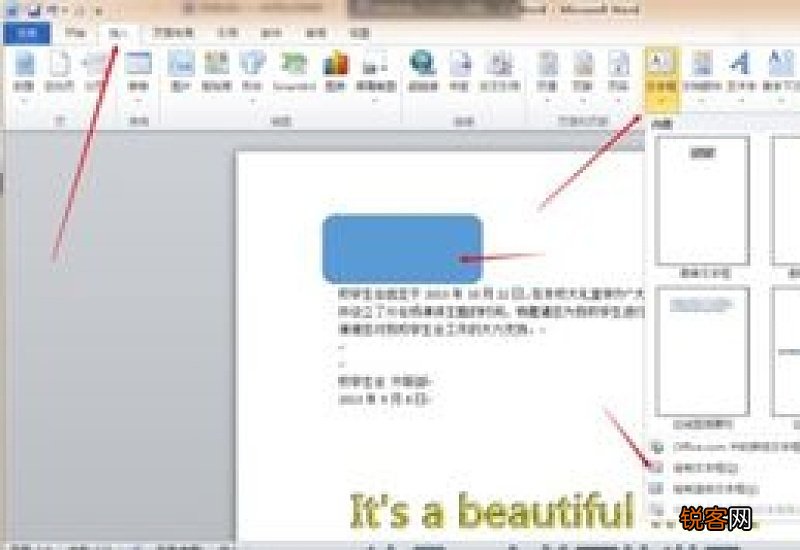Click the "It's a beautiful" WordArt text
The height and width of the screenshot is (550, 800).
click(x=492, y=510)
